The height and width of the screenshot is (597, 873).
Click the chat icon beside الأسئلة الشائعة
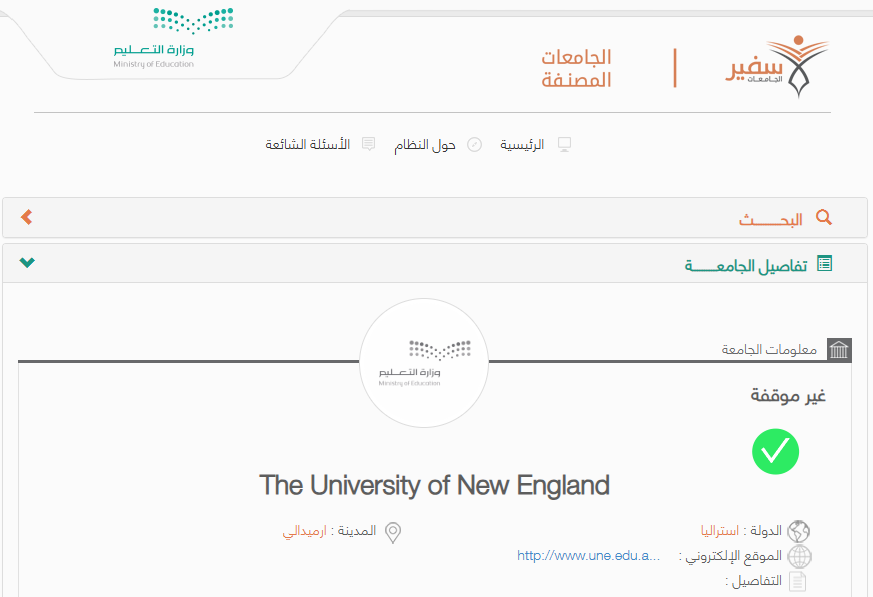[x=369, y=144]
